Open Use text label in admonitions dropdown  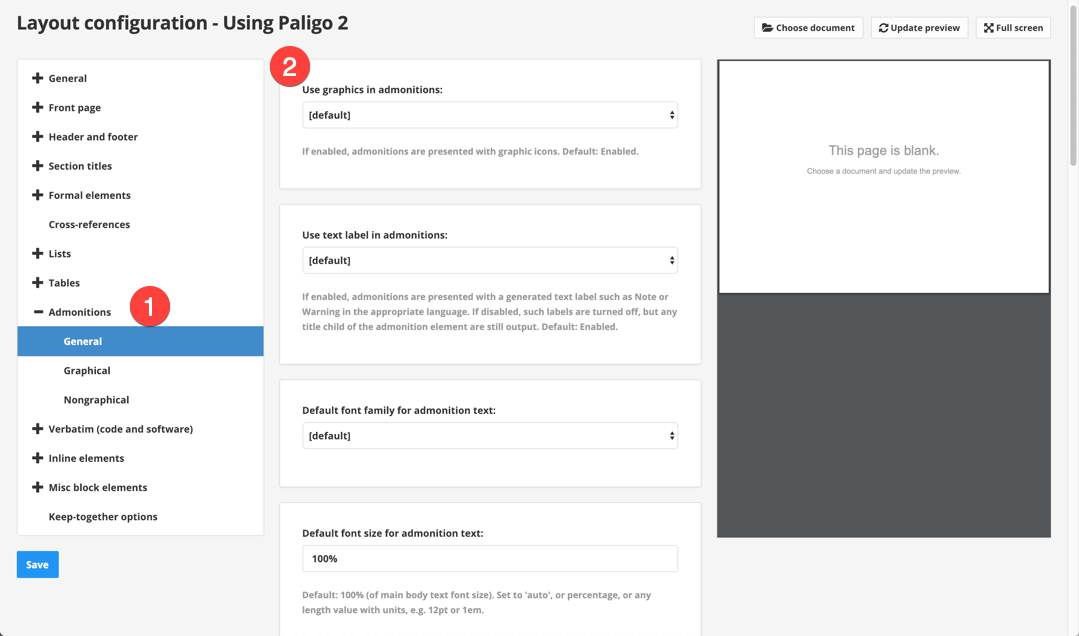(489, 261)
